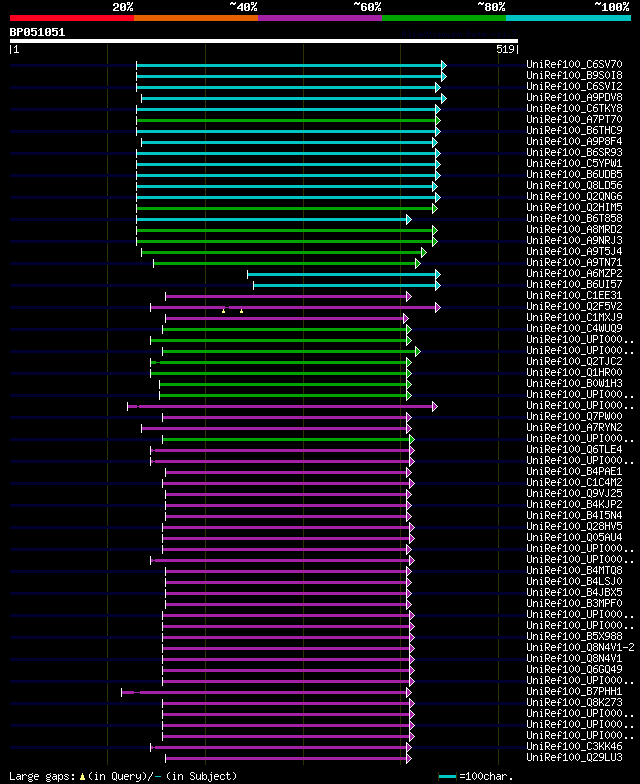Select the UniRef100_A9T5J4 label
640x784 pixels.
click(x=574, y=252)
